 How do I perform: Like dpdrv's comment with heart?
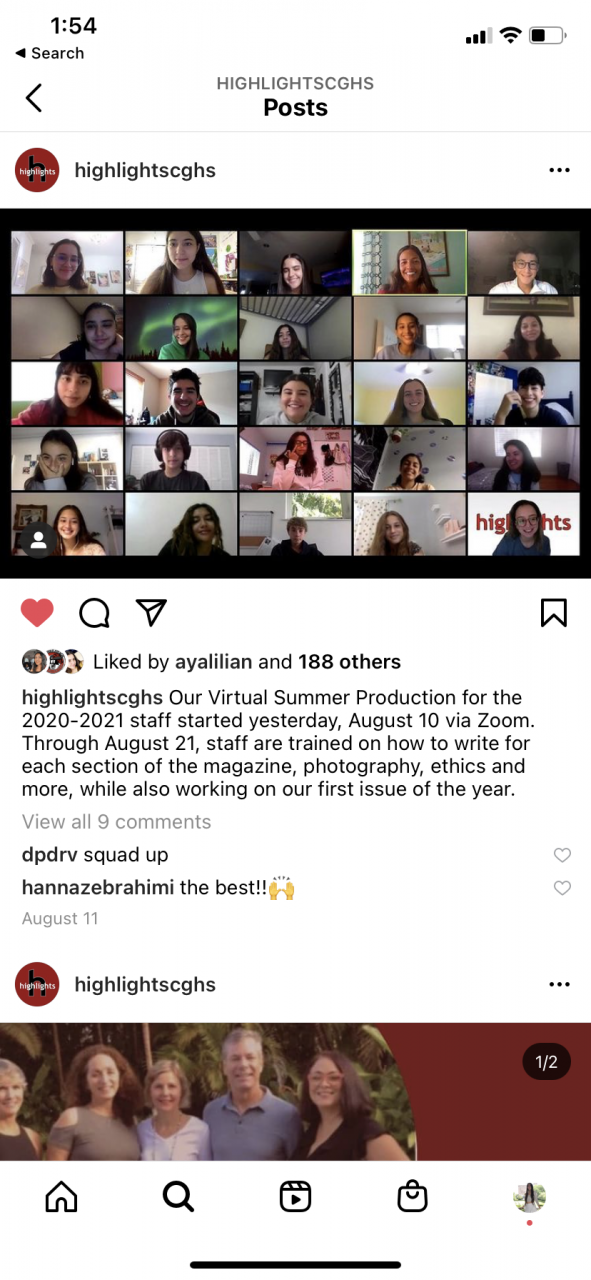(562, 855)
